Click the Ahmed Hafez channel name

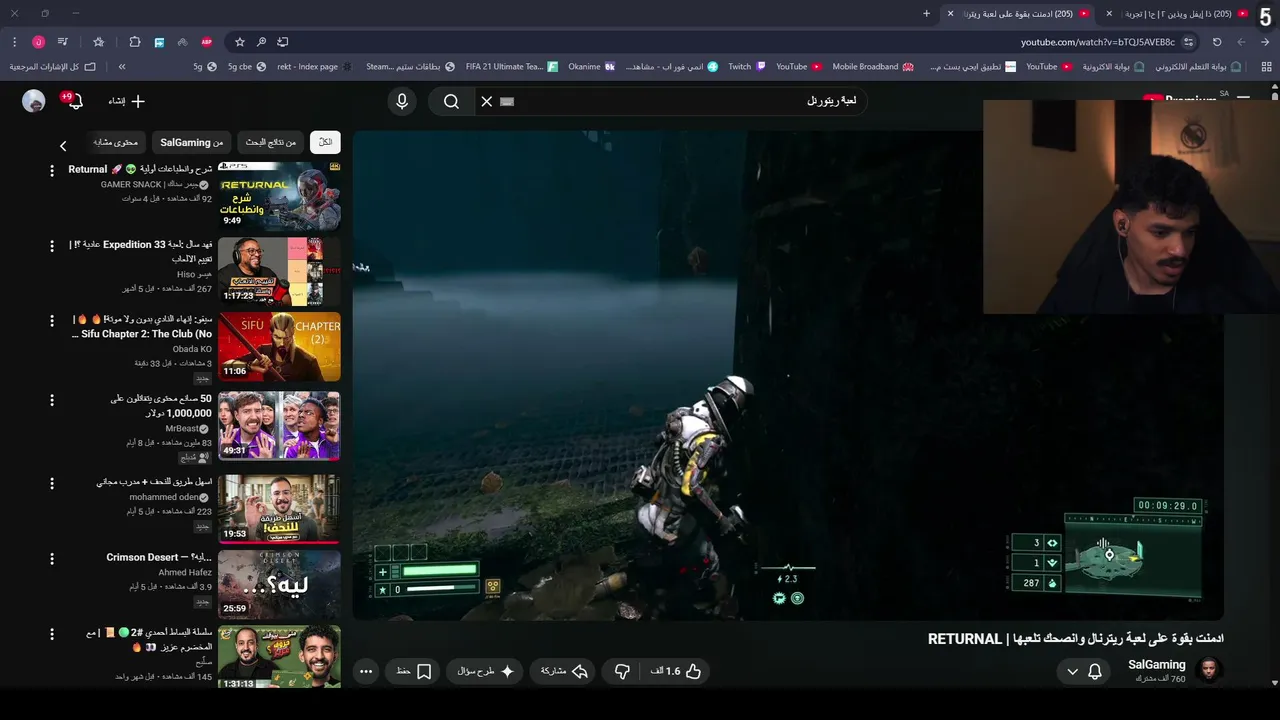(x=185, y=572)
